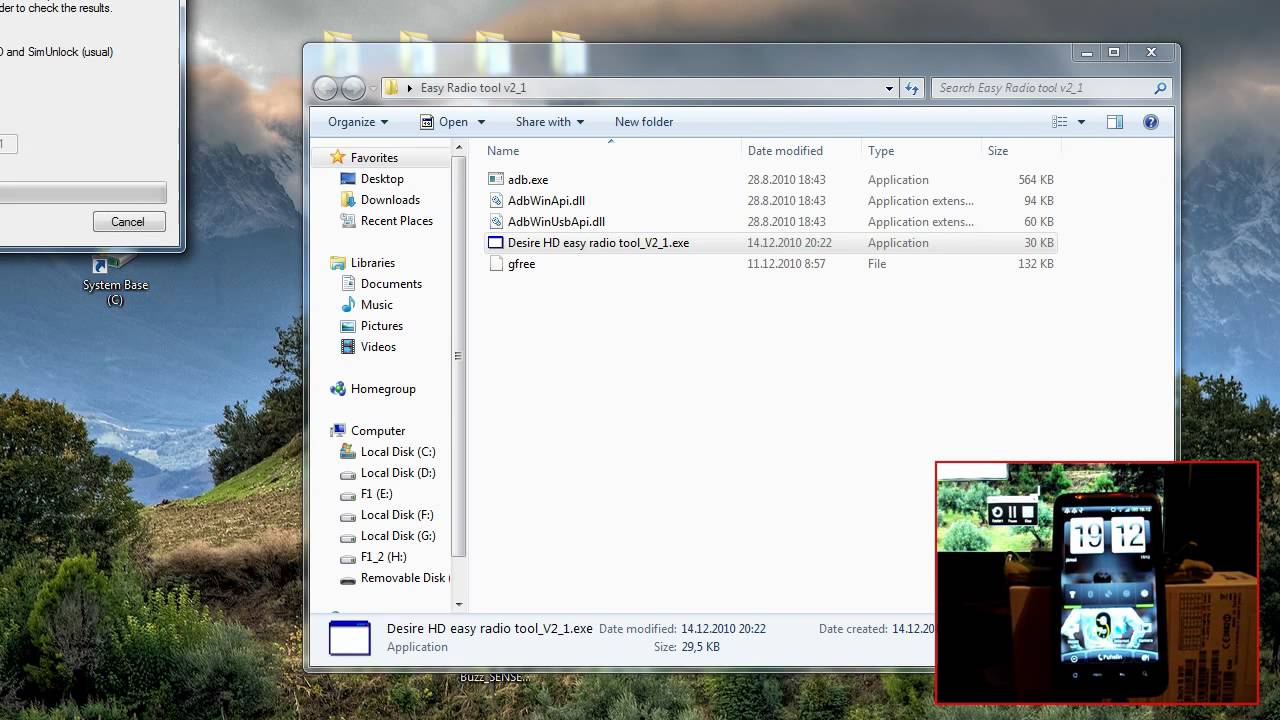Open Removable Disk drive
1280x720 pixels.
click(403, 578)
